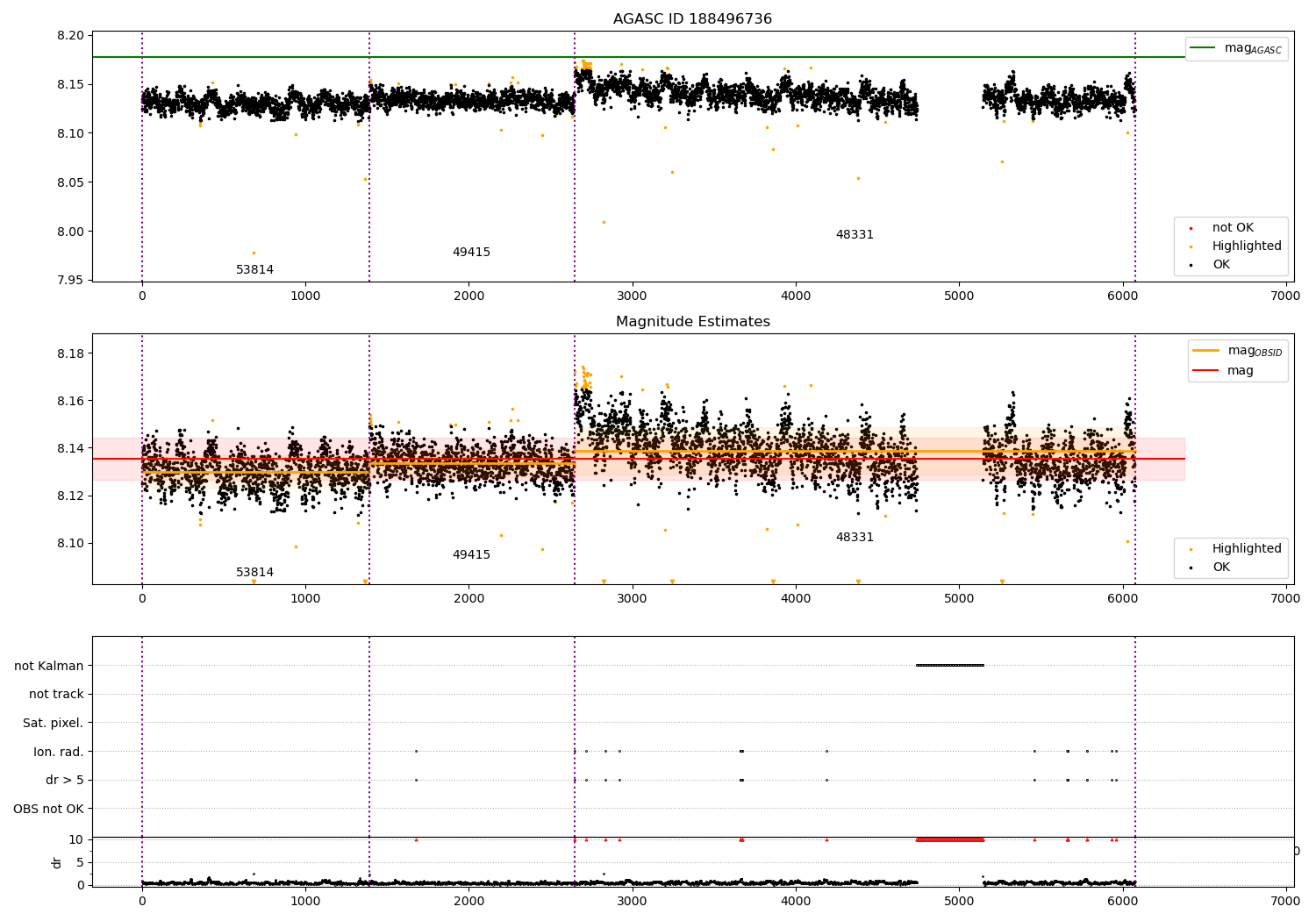Click the 8.16 tick on the Magnitude Estimates y-axis
Image resolution: width=1316 pixels, height=921 pixels.
pyautogui.click(x=70, y=401)
